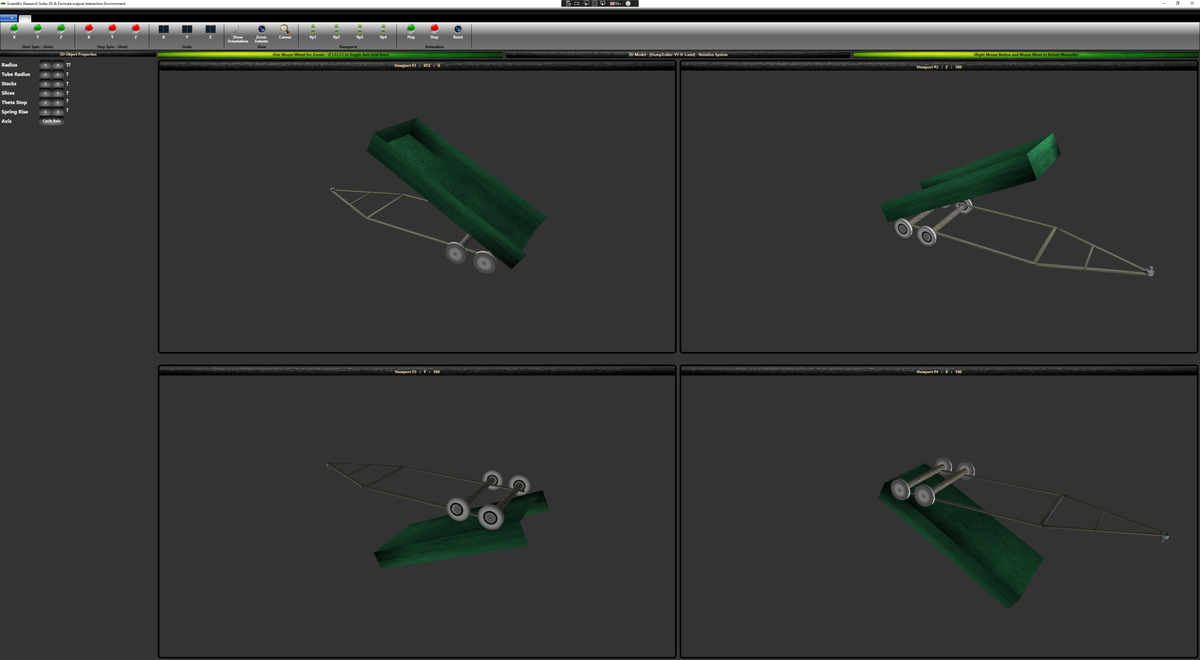This screenshot has height=660, width=1200.
Task: Start spin on the X axis
Action: click(x=12, y=30)
